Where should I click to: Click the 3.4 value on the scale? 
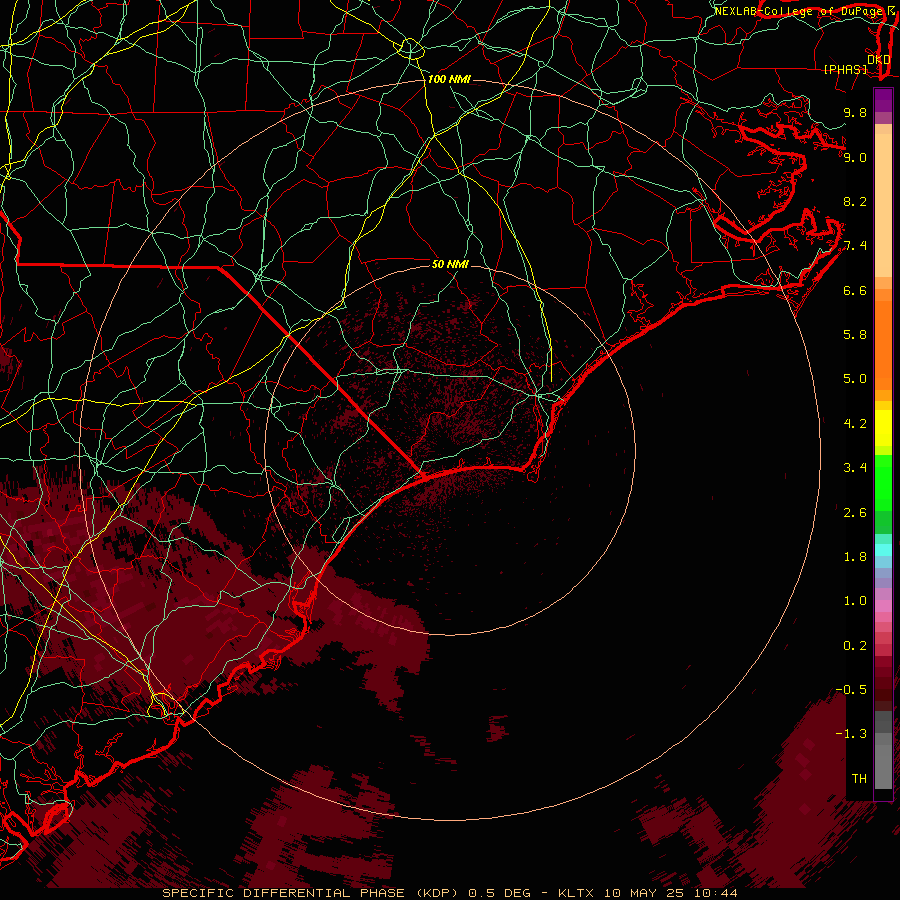(855, 468)
